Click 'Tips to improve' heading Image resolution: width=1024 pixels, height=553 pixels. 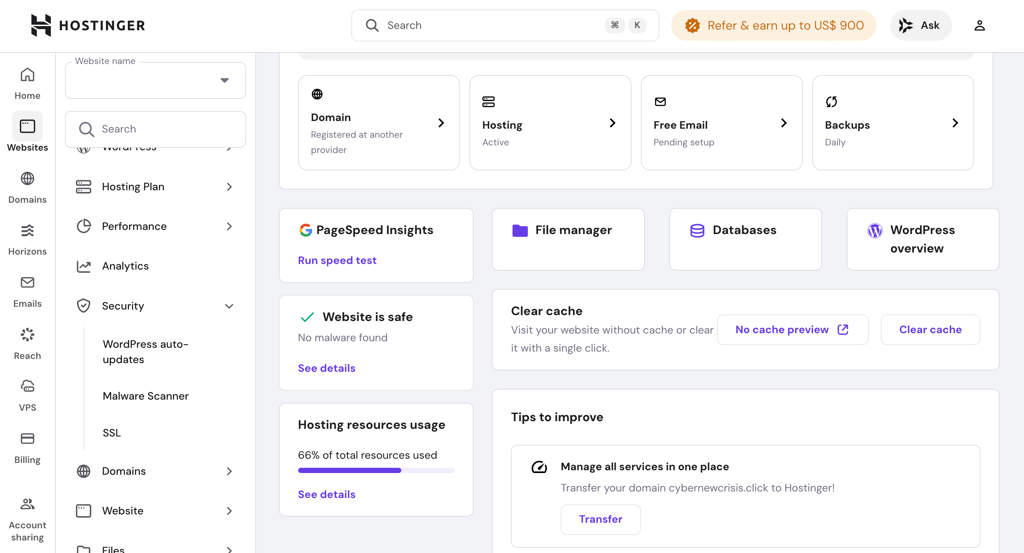[557, 417]
